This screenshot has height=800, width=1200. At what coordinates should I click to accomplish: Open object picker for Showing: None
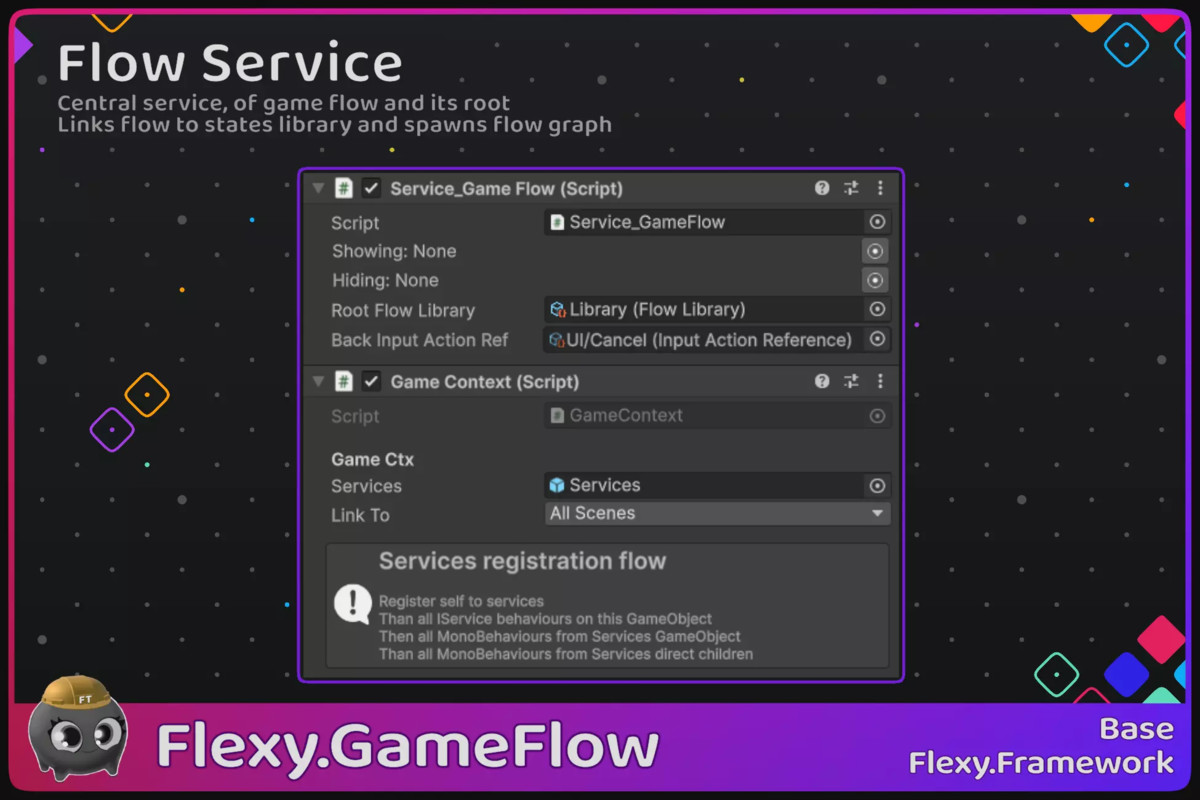875,251
